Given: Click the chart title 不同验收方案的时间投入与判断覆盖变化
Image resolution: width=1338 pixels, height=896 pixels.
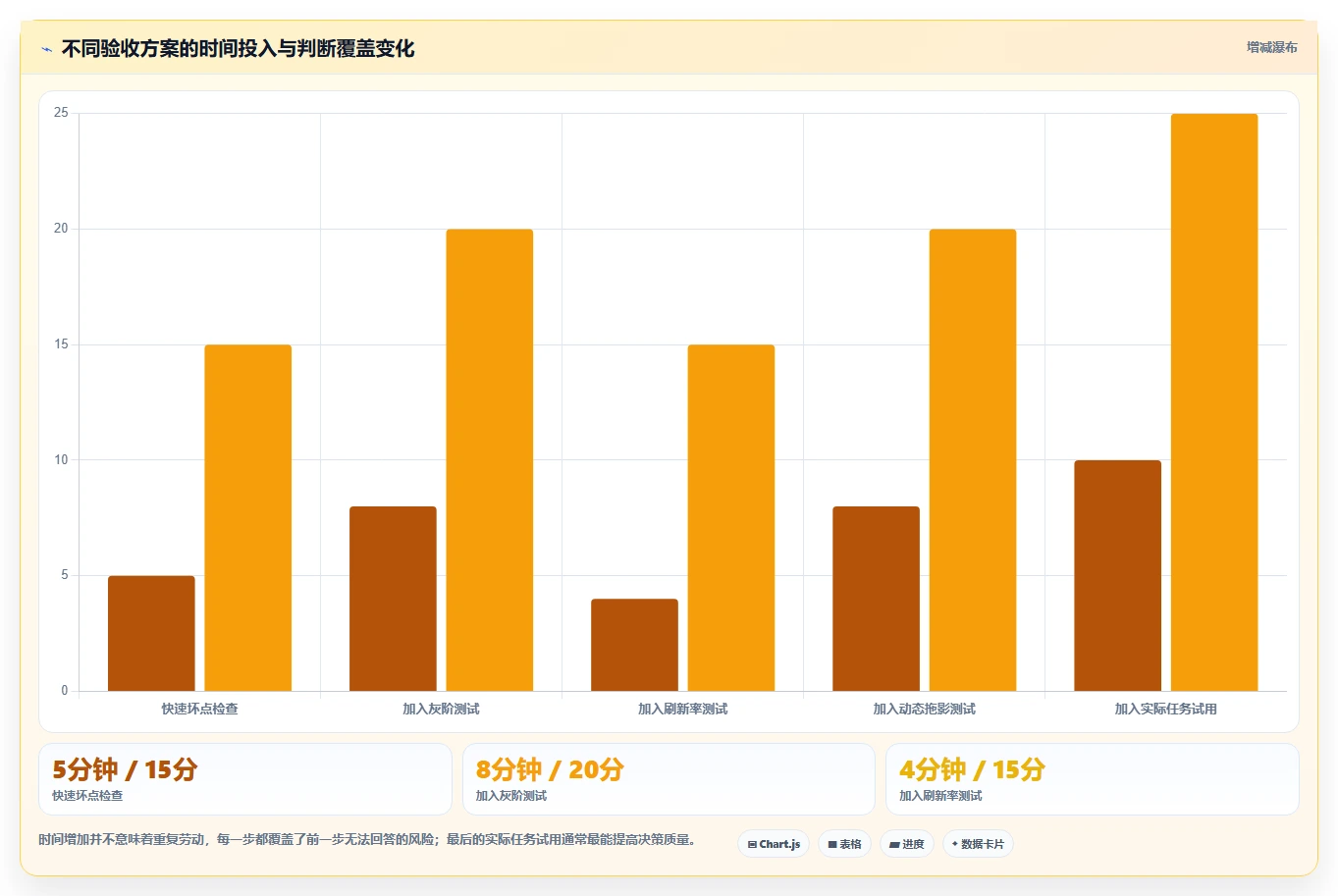Looking at the screenshot, I should click(x=238, y=48).
